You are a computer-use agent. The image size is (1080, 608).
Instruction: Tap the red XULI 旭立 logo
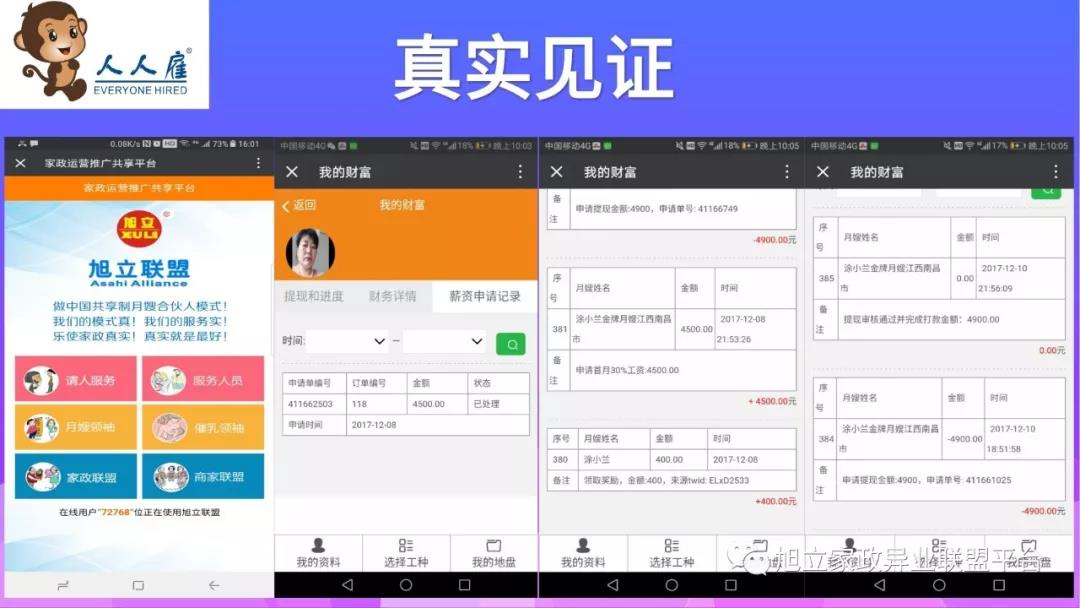(139, 229)
